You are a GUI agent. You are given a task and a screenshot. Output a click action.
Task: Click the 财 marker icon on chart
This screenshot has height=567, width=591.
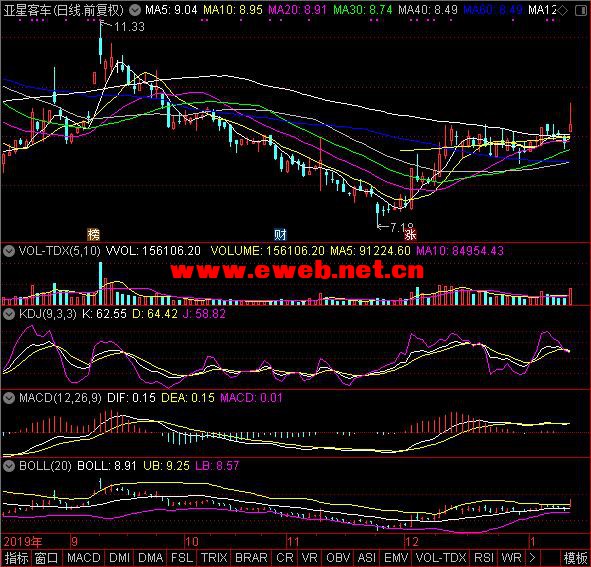tap(280, 234)
